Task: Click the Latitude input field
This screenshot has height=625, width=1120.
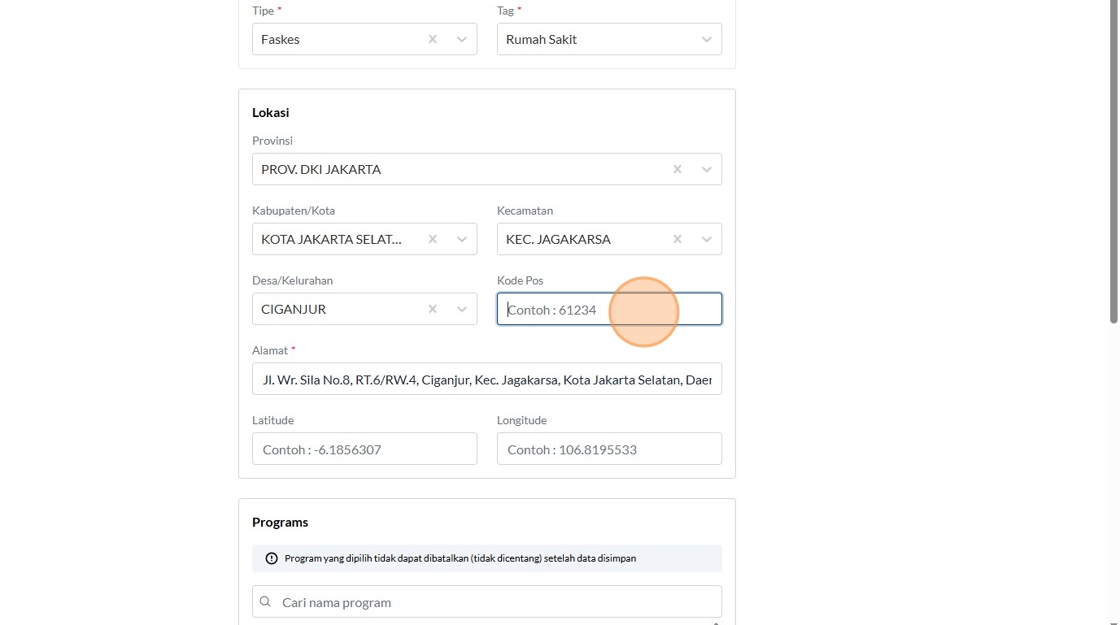Action: click(364, 449)
